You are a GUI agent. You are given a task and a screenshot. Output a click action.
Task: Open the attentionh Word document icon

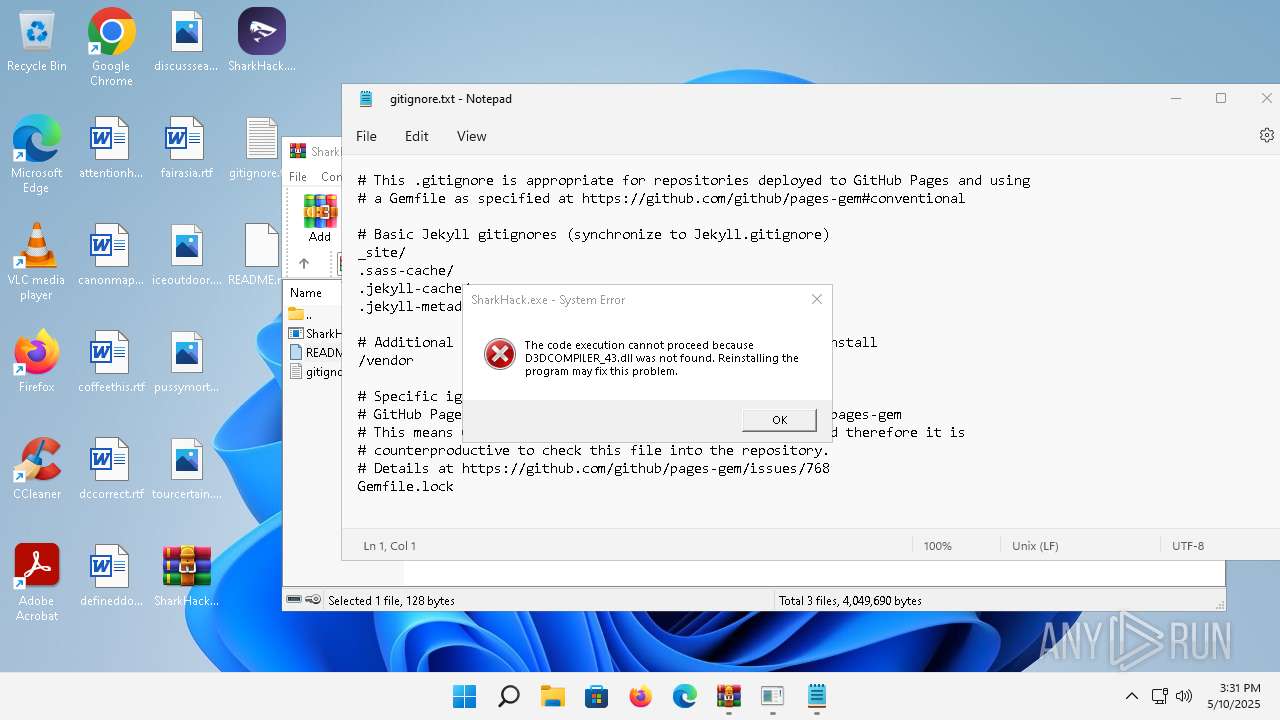pos(110,148)
